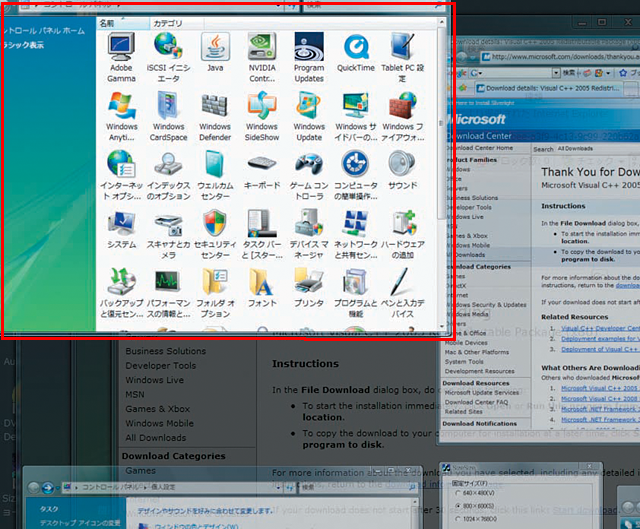
Task: Open the タスク バーと[スタート] メニュー icon
Action: click(262, 234)
